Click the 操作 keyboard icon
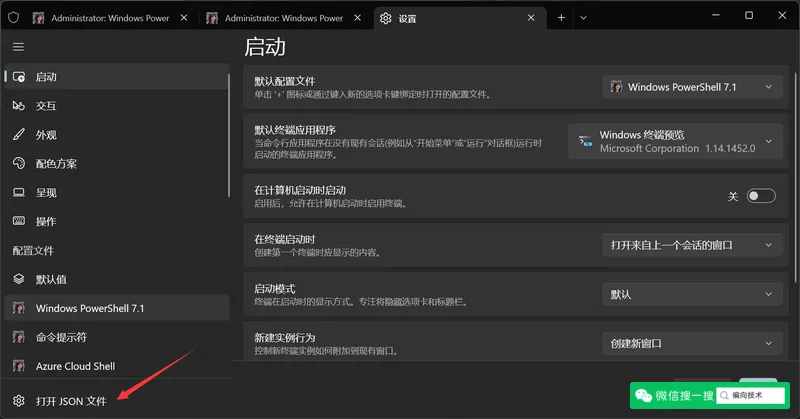The image size is (800, 419). pyautogui.click(x=19, y=221)
